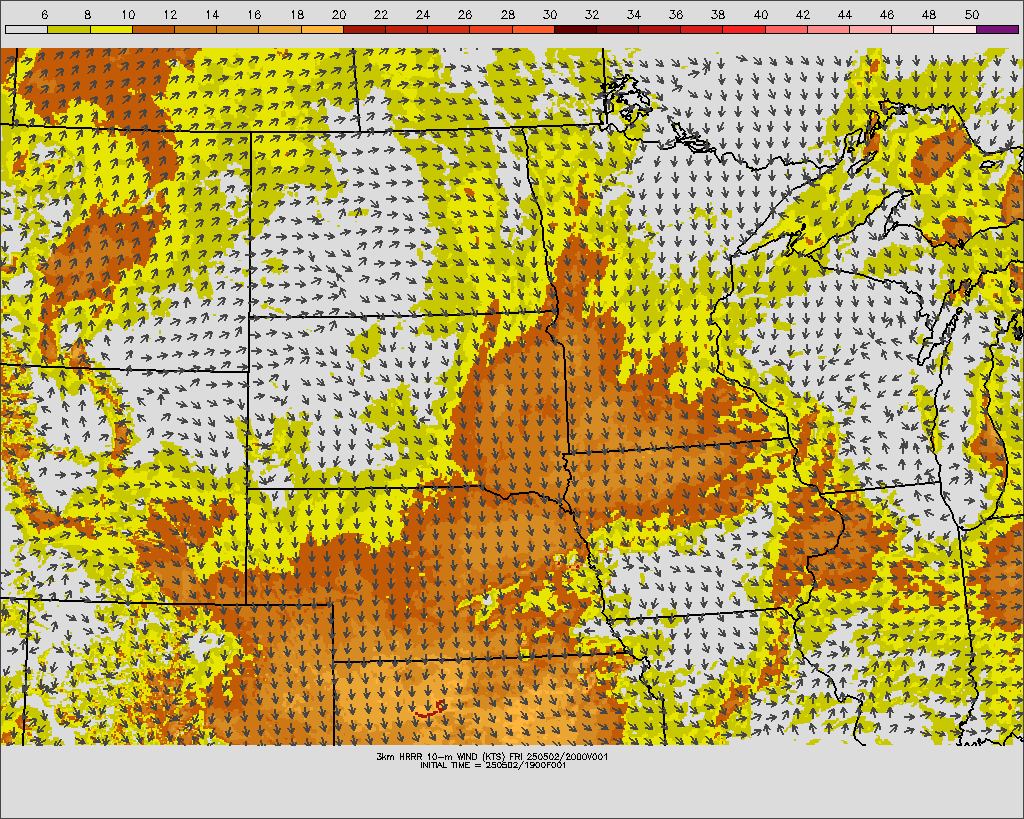Click the bright red 38–40 knots swatch

[x=744, y=29]
